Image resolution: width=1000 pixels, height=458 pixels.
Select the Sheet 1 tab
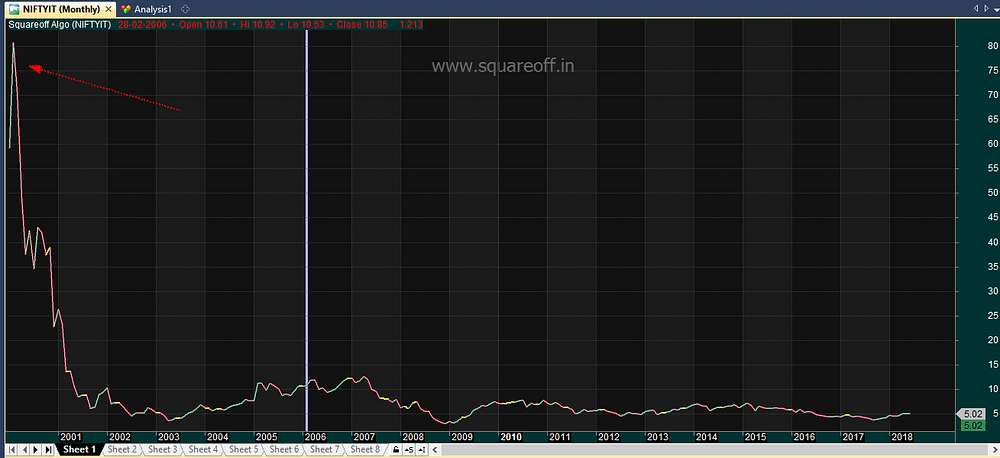(x=79, y=450)
